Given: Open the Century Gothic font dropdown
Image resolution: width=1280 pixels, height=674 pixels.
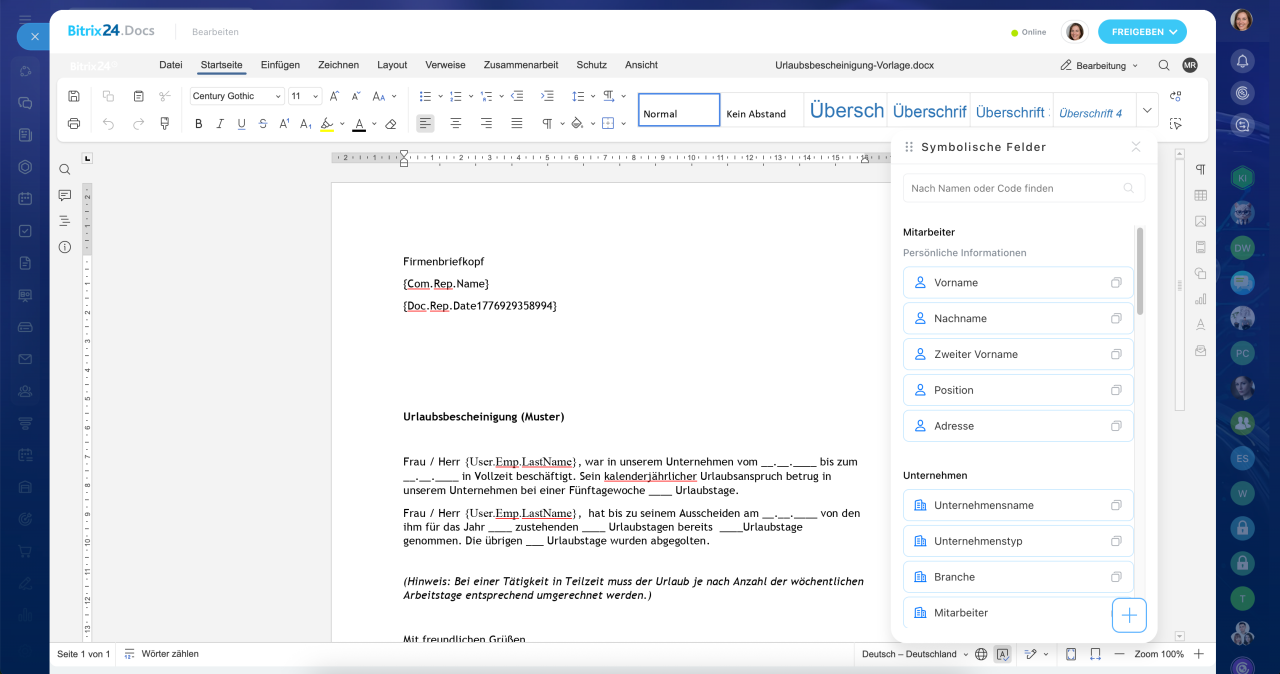Looking at the screenshot, I should [237, 96].
